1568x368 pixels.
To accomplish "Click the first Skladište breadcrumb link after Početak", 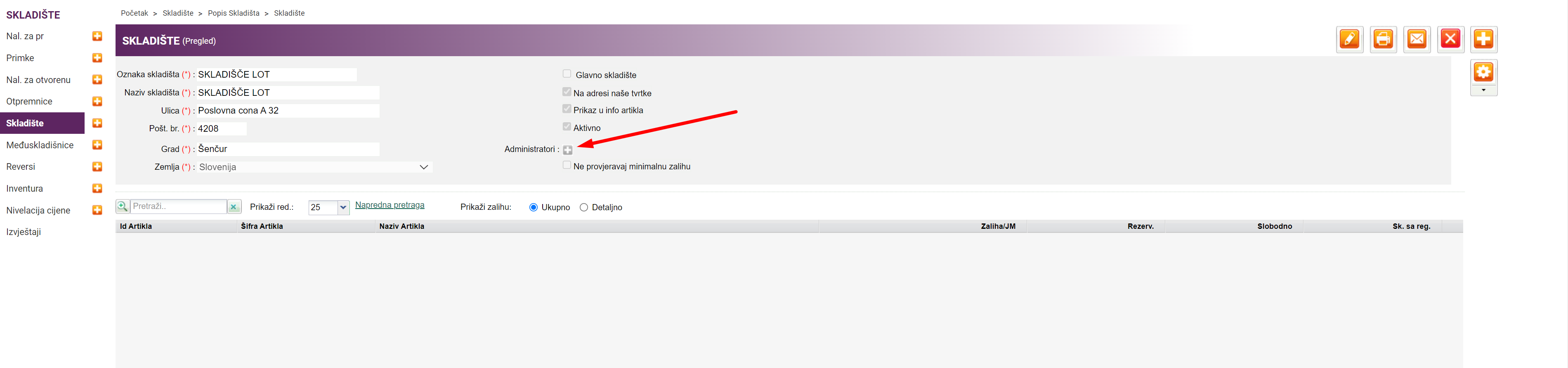I will tap(178, 13).
